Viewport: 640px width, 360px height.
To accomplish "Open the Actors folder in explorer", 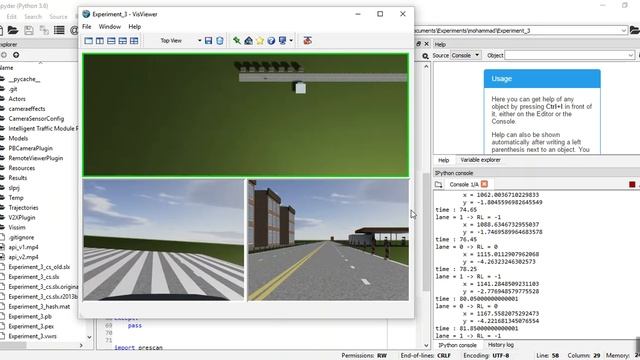I will 17,99.
